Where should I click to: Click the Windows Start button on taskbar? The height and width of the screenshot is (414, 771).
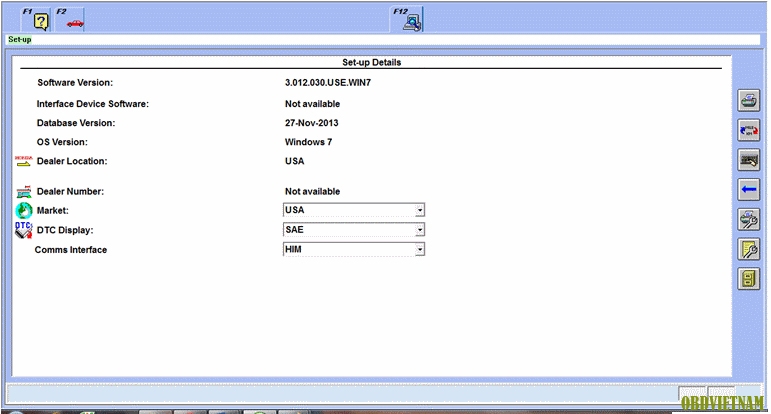click(15, 411)
